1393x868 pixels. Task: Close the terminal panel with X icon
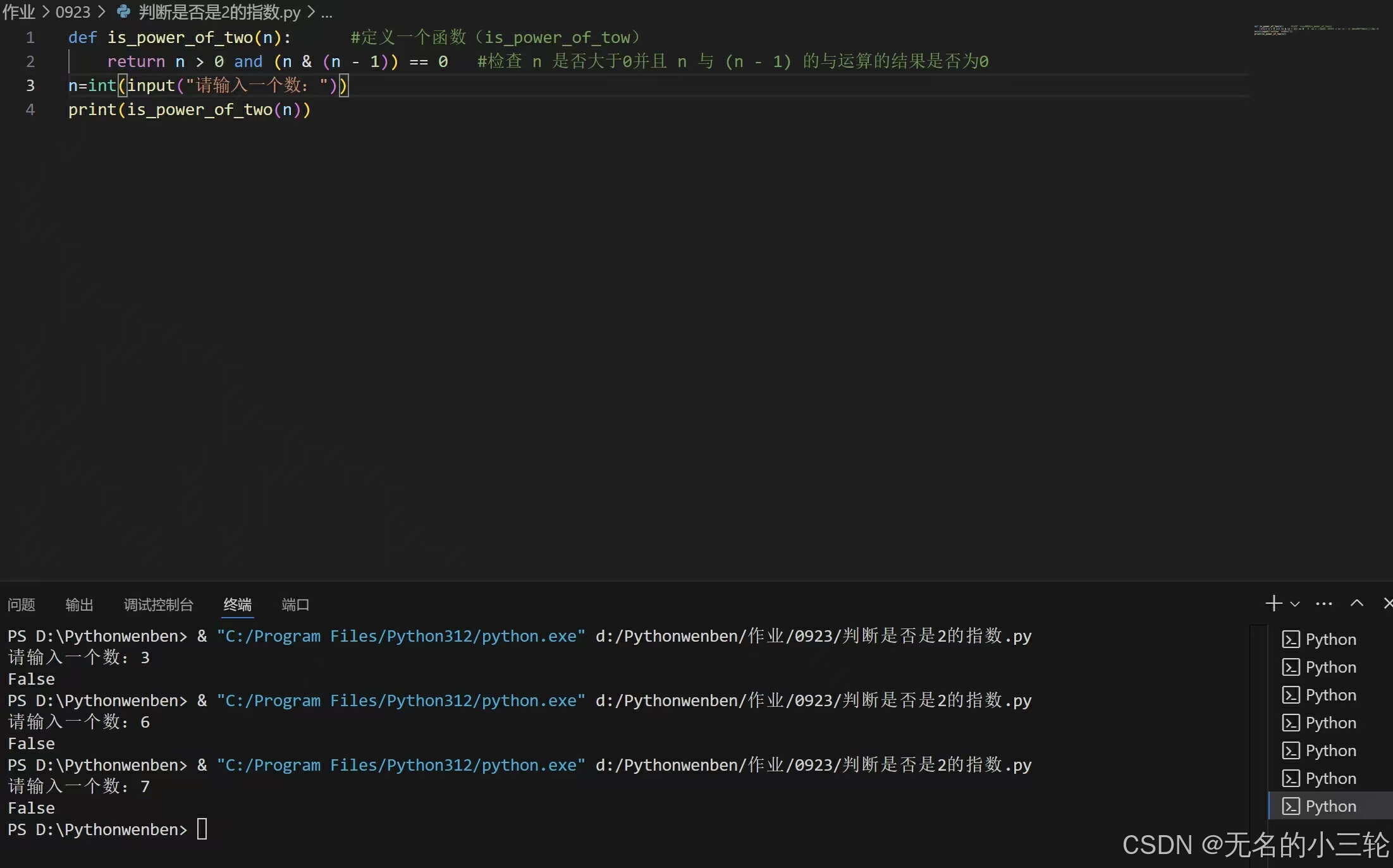(x=1387, y=603)
